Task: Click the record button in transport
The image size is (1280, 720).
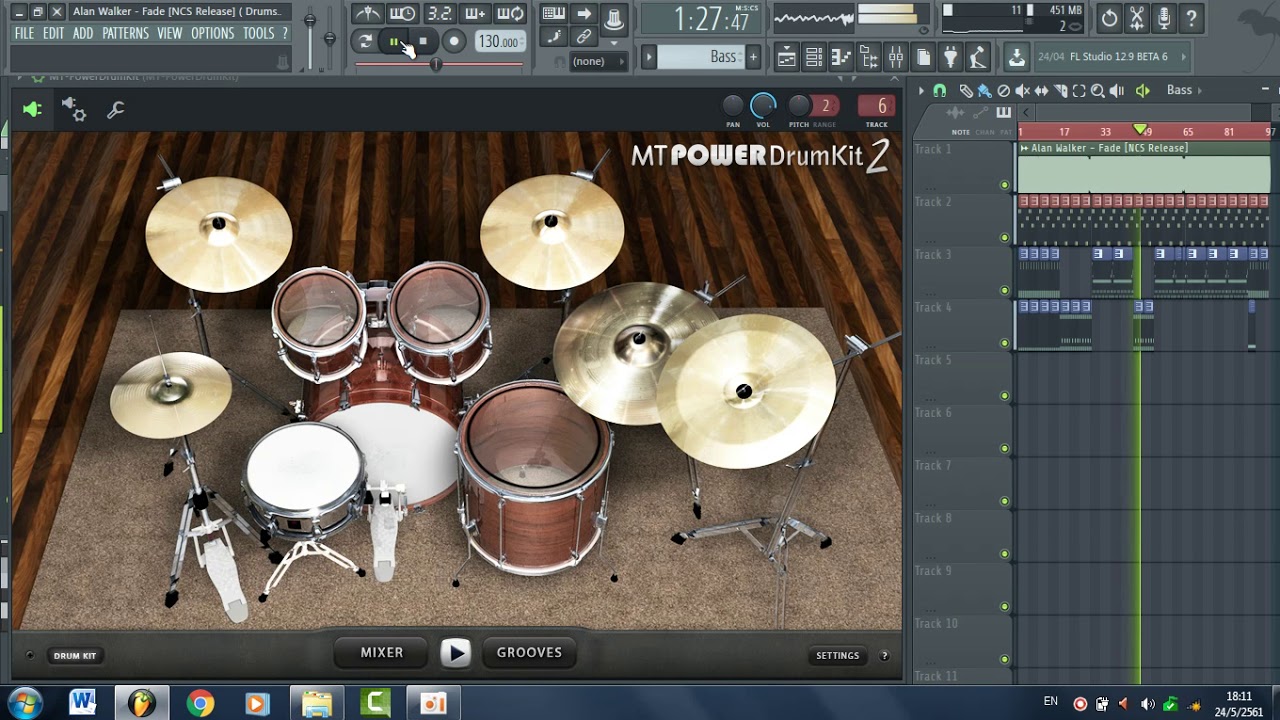Action: [453, 42]
